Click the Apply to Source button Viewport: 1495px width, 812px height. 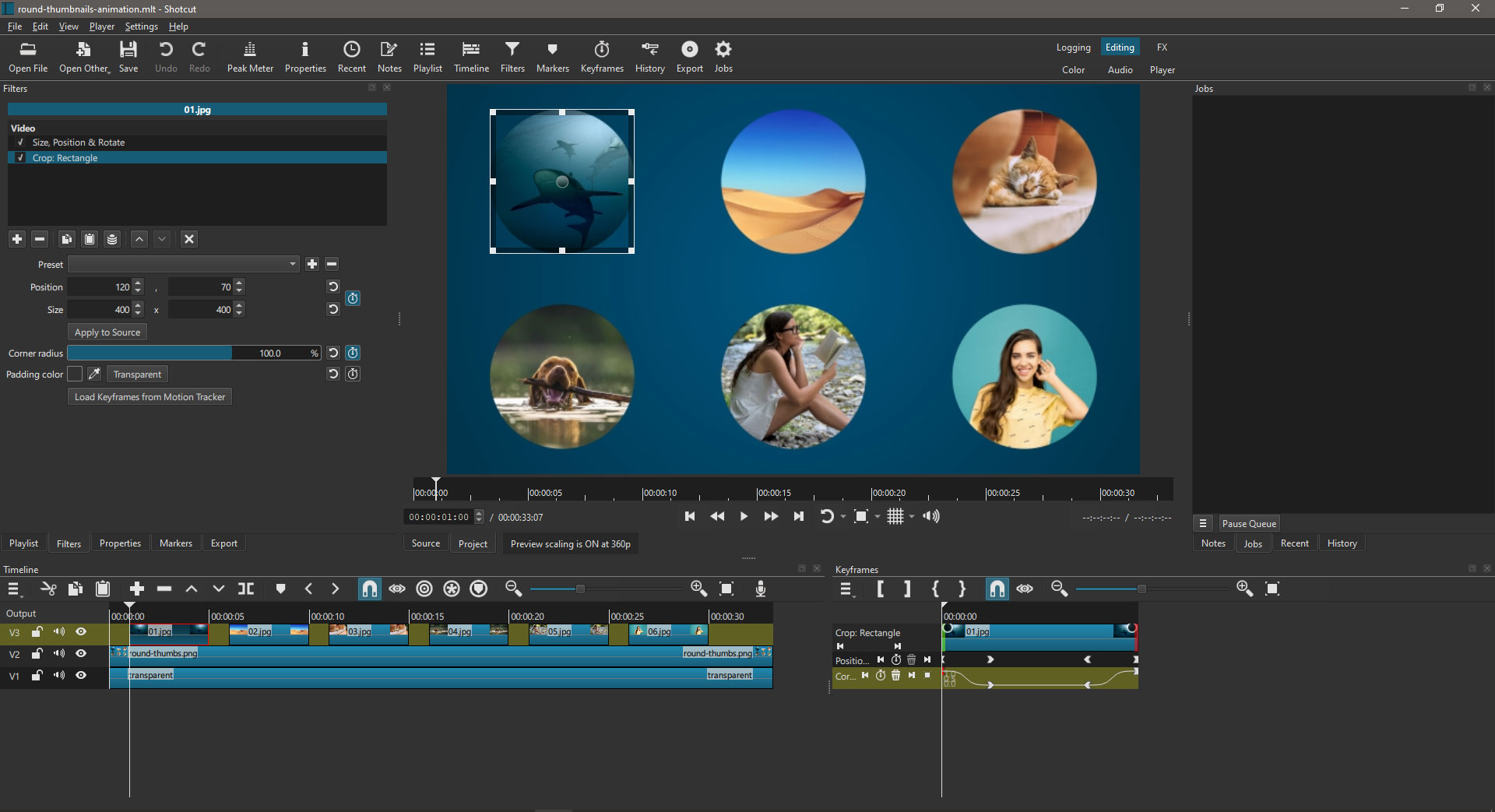coord(107,332)
